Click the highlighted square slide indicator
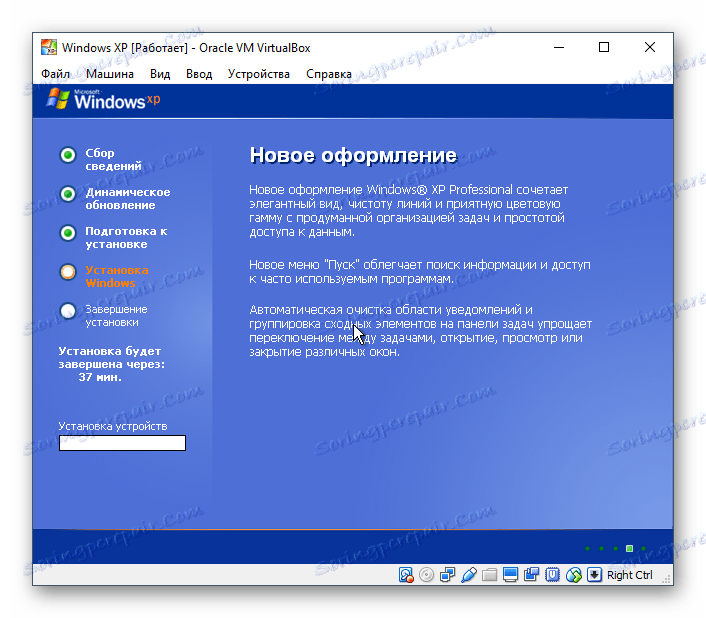Viewport: 706px width, 618px height. 629,548
